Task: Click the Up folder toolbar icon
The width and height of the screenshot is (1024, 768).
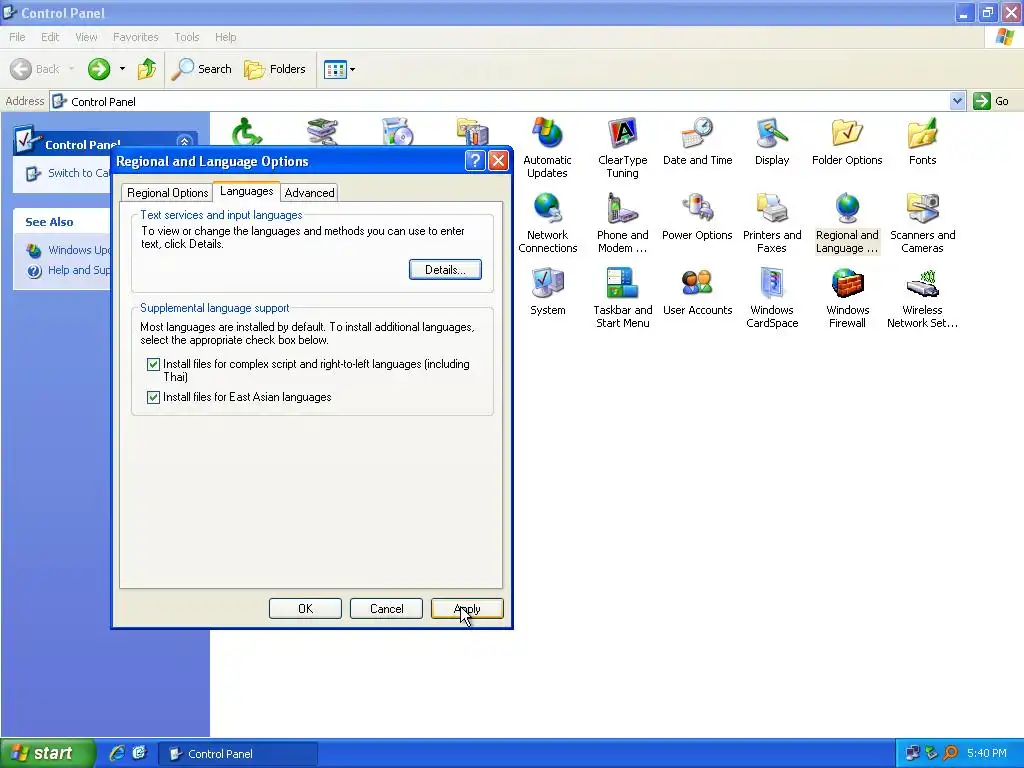Action: (x=147, y=69)
